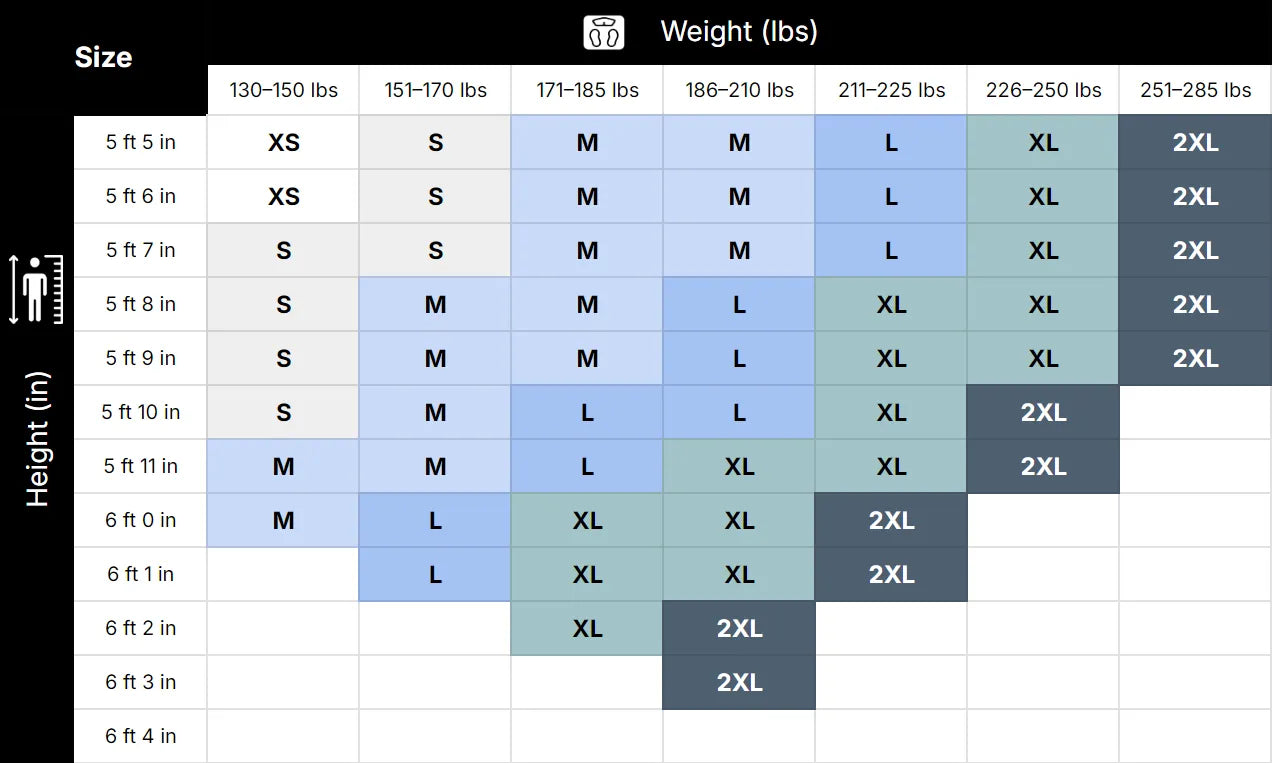Select the 130–150 lbs column header
Image resolution: width=1272 pixels, height=763 pixels.
(x=283, y=90)
